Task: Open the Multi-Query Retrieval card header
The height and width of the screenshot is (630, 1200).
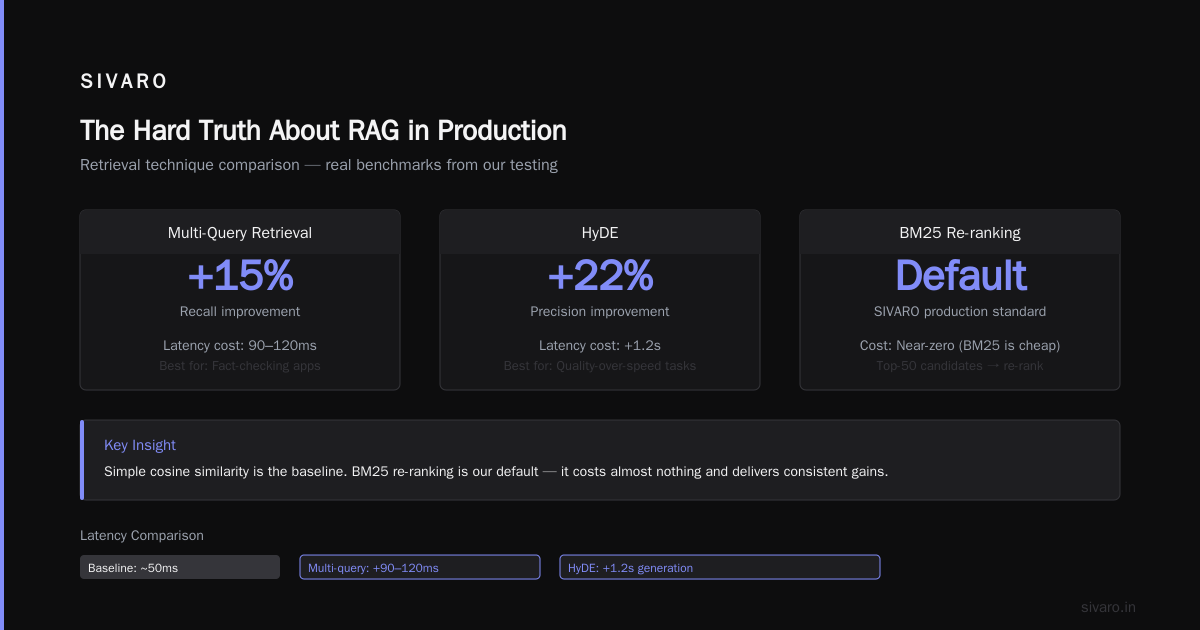Action: point(240,232)
